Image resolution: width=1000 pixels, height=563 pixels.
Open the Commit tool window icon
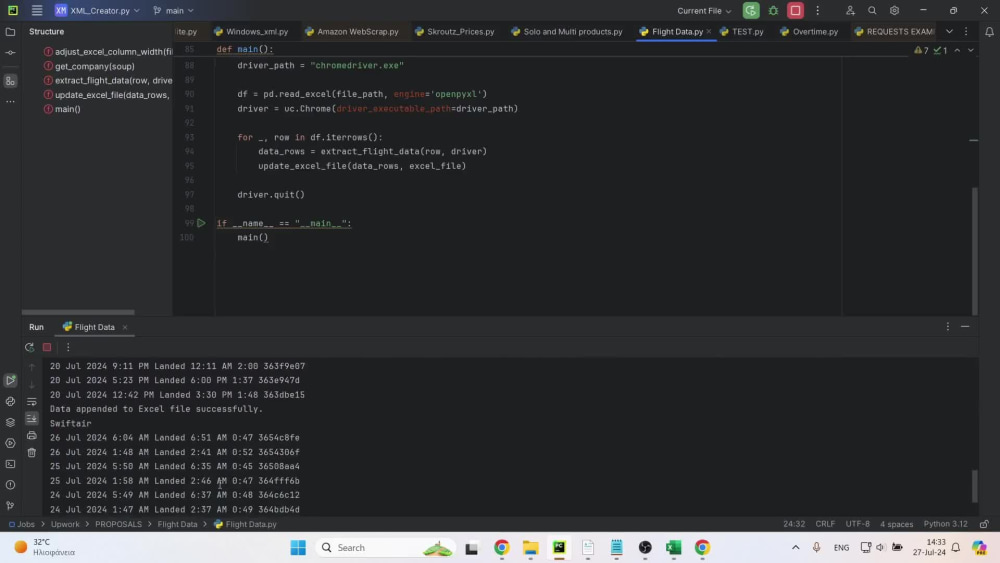click(10, 53)
